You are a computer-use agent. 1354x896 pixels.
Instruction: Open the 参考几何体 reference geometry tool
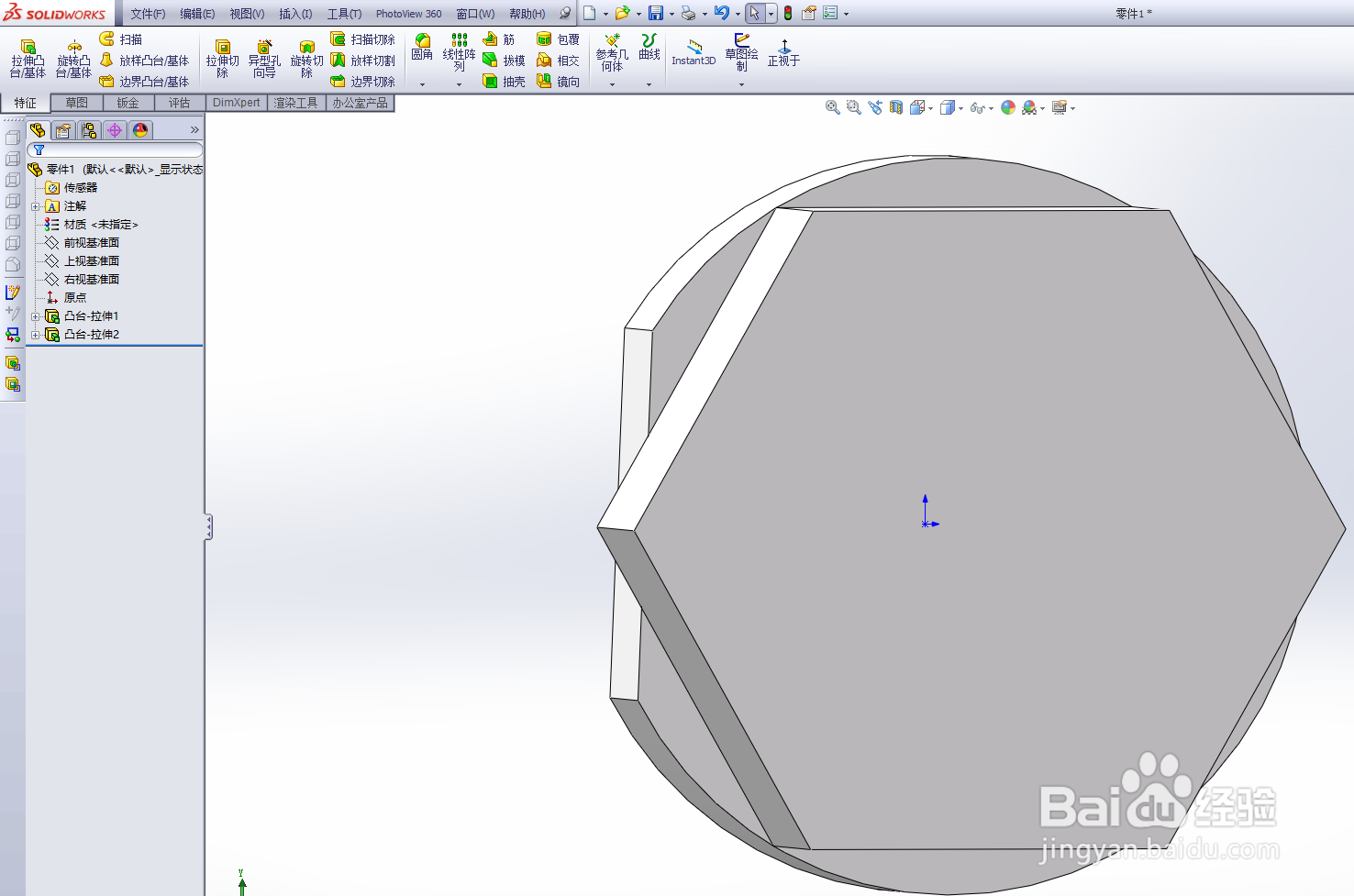pos(612,53)
